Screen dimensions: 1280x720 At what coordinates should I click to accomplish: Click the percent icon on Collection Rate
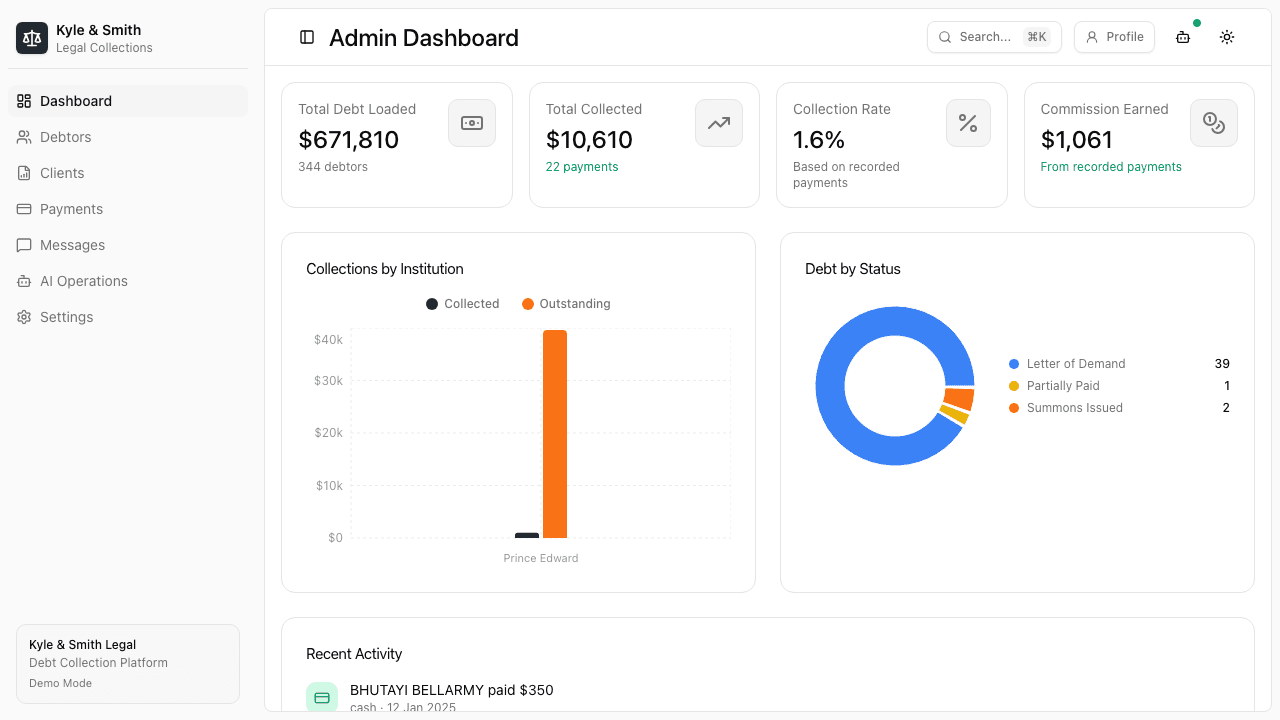pos(967,122)
